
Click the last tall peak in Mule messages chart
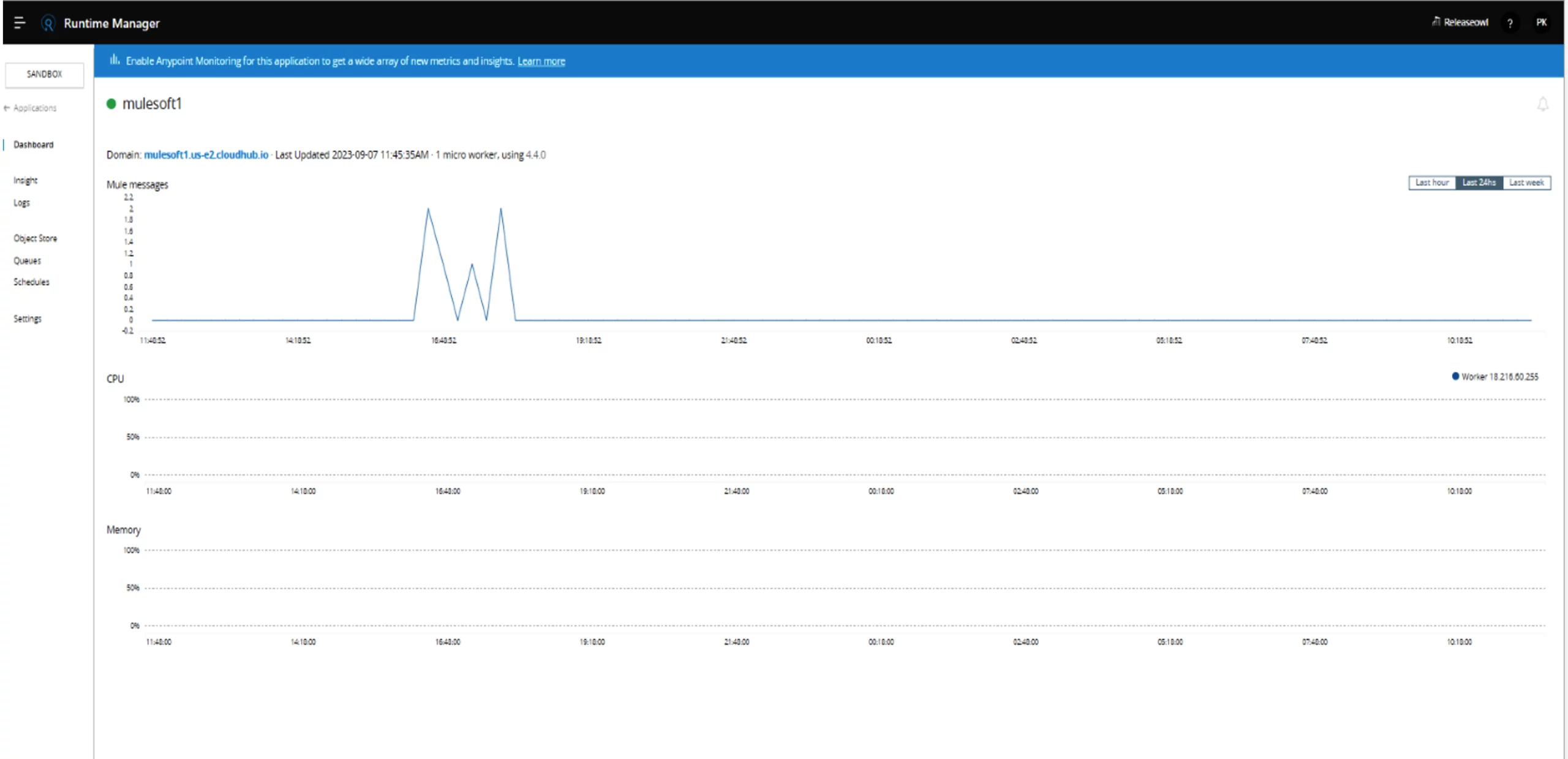click(x=501, y=210)
